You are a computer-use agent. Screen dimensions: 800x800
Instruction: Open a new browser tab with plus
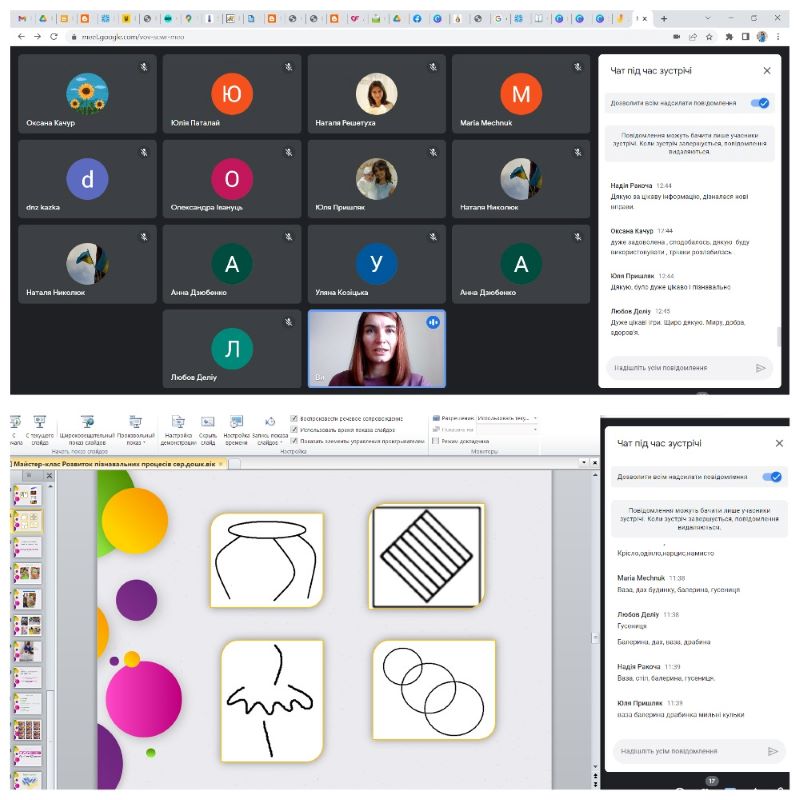point(664,18)
